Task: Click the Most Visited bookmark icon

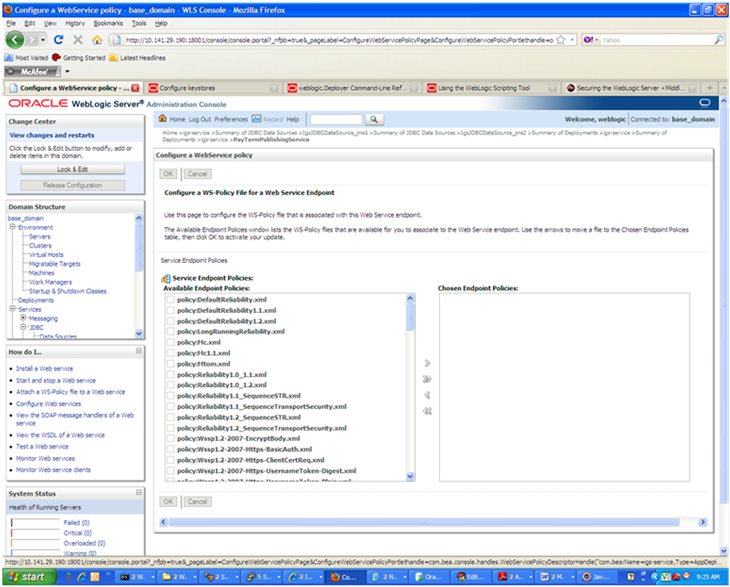Action: [x=9, y=58]
